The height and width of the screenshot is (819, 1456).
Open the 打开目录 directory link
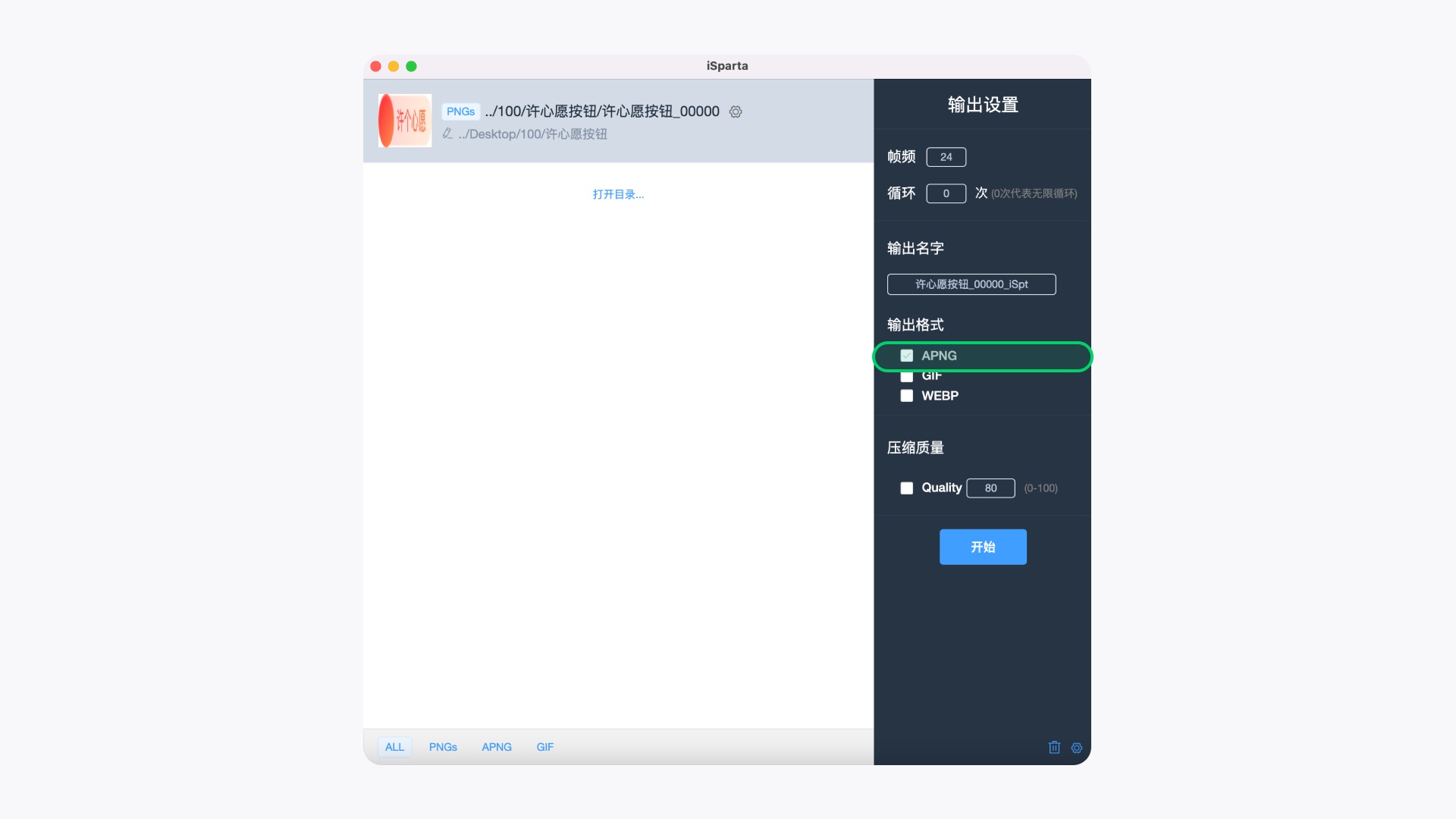coord(618,194)
